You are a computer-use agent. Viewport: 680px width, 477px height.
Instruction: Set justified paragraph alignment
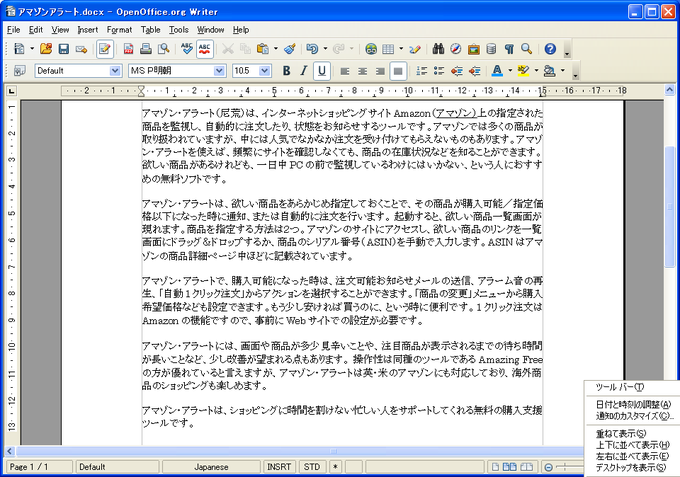398,71
